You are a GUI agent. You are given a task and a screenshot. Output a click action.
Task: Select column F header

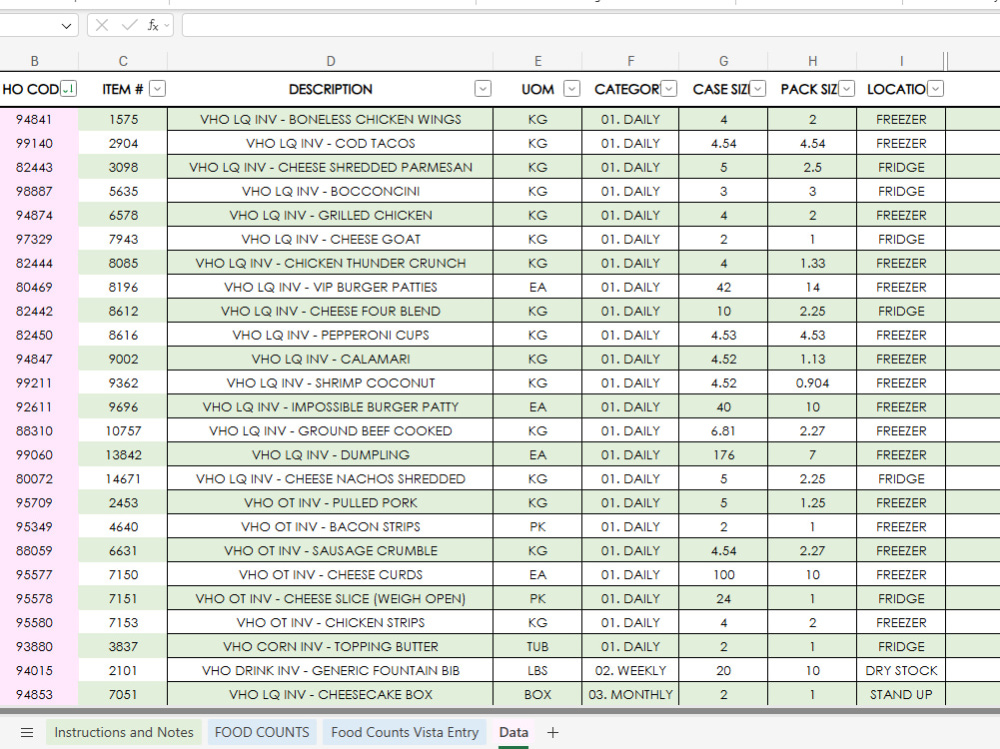coord(631,61)
